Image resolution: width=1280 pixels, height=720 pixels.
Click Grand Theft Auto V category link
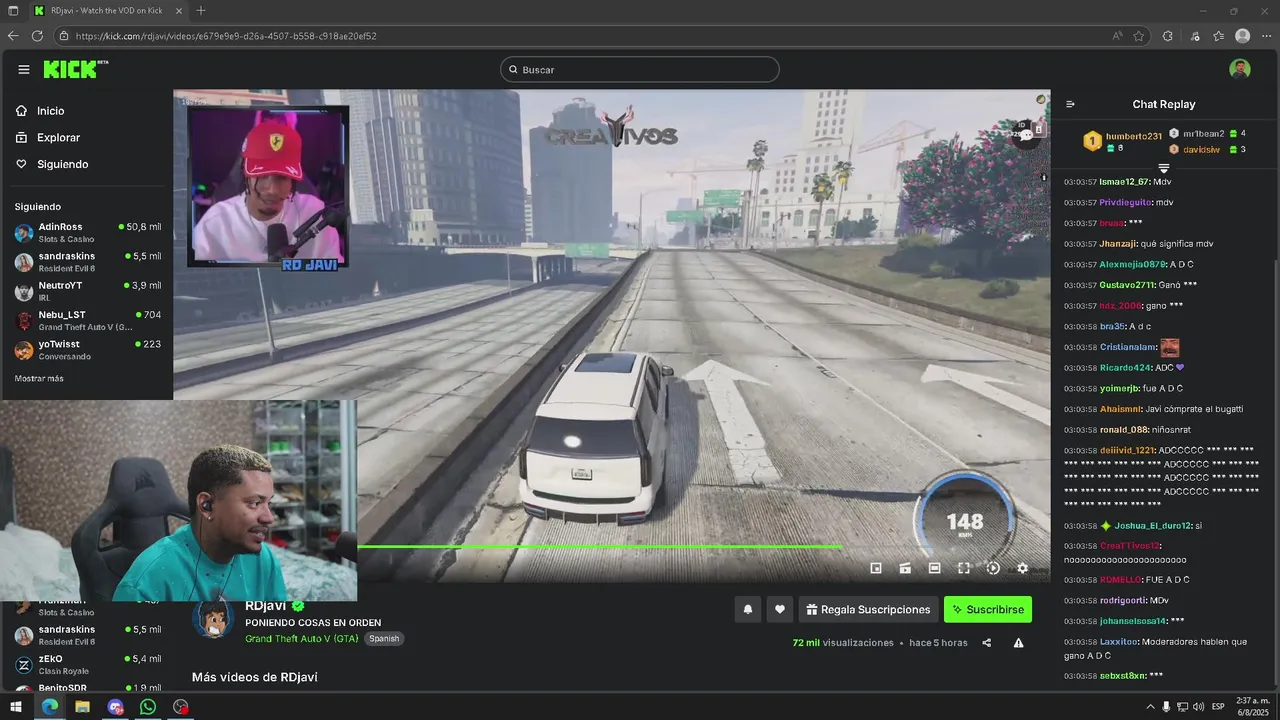point(302,638)
